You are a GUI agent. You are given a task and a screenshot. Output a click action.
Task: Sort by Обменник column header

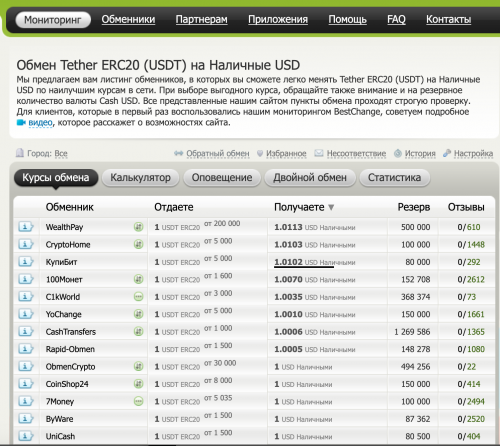pos(70,207)
